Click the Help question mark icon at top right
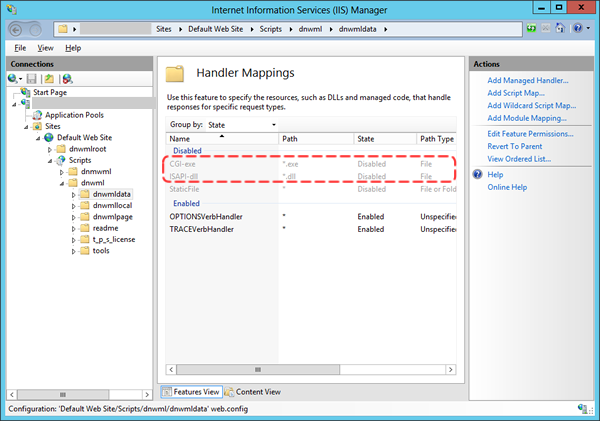 (x=577, y=28)
